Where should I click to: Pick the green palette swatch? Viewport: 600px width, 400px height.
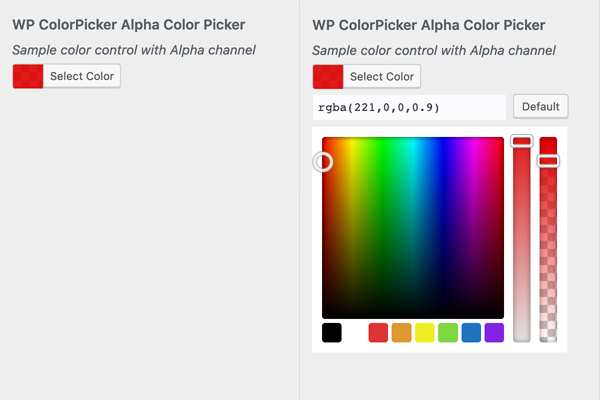pyautogui.click(x=447, y=333)
